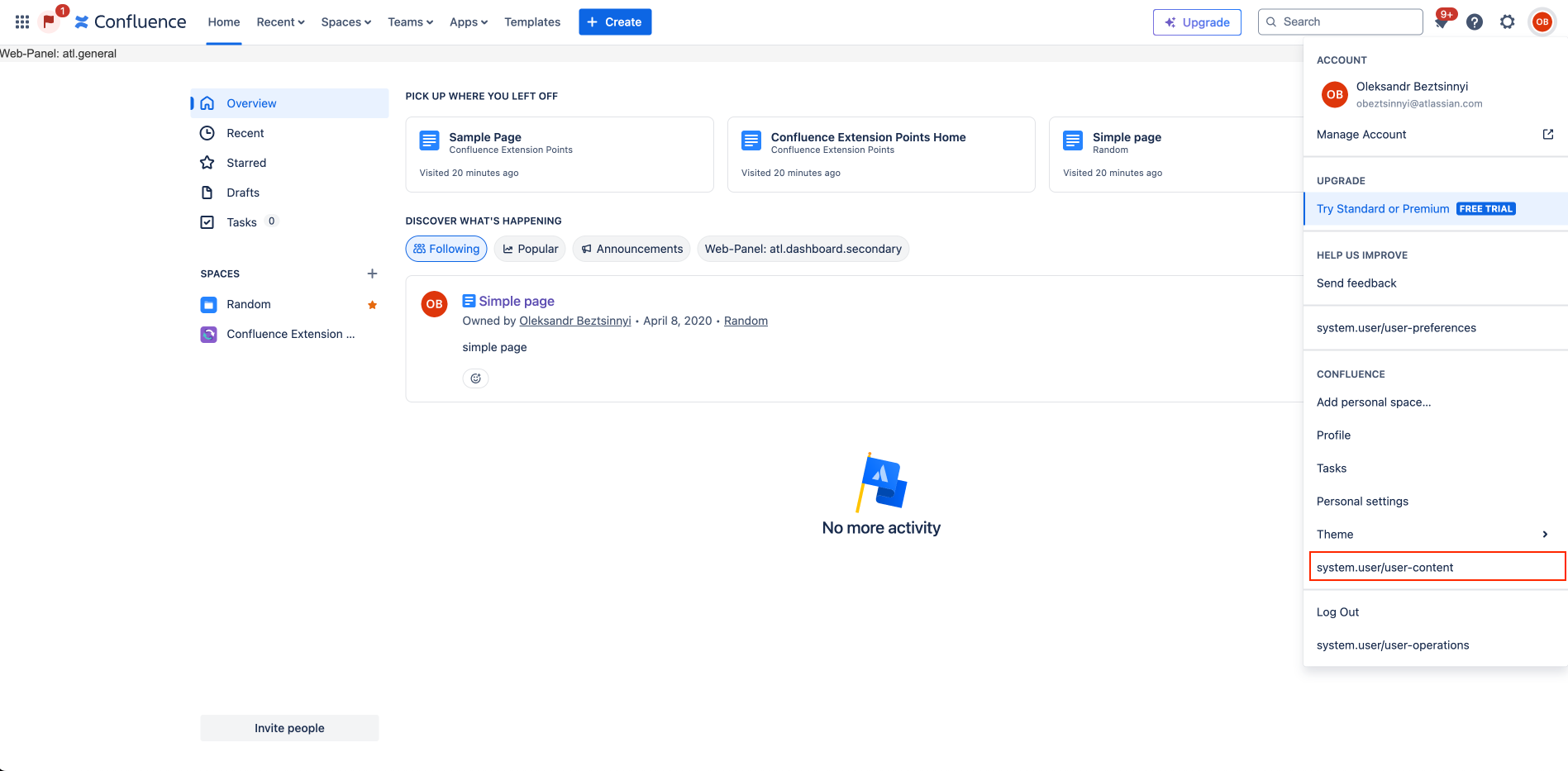The width and height of the screenshot is (1568, 771).
Task: Open the notifications bell with 9+ badge
Action: pos(1442,22)
